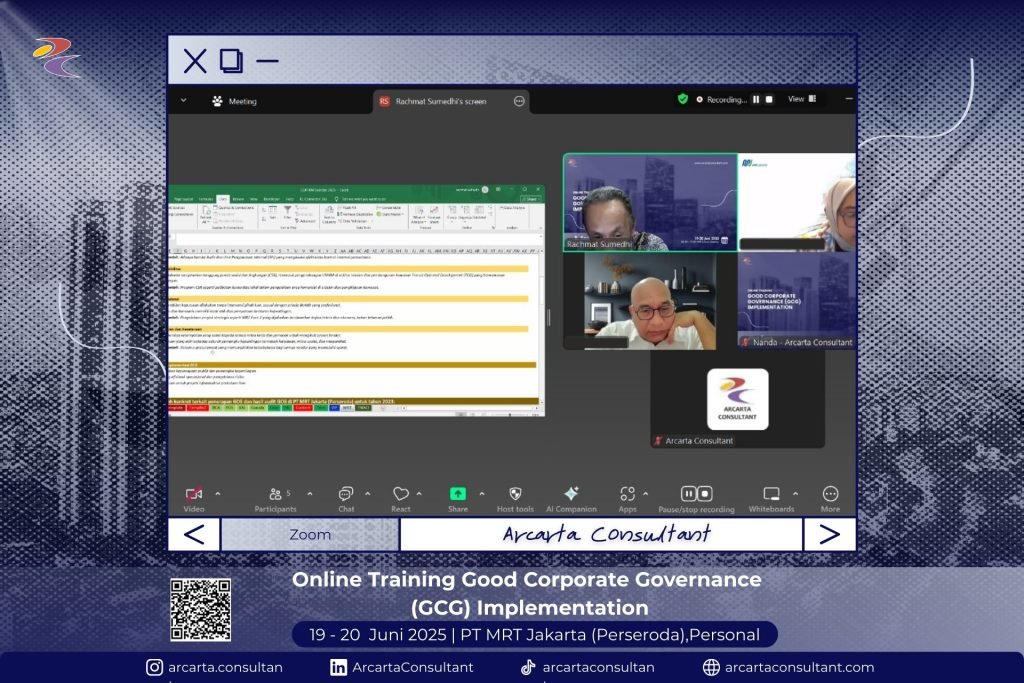This screenshot has width=1024, height=683.
Task: Pause recording in the bottom toolbar
Action: pos(688,494)
